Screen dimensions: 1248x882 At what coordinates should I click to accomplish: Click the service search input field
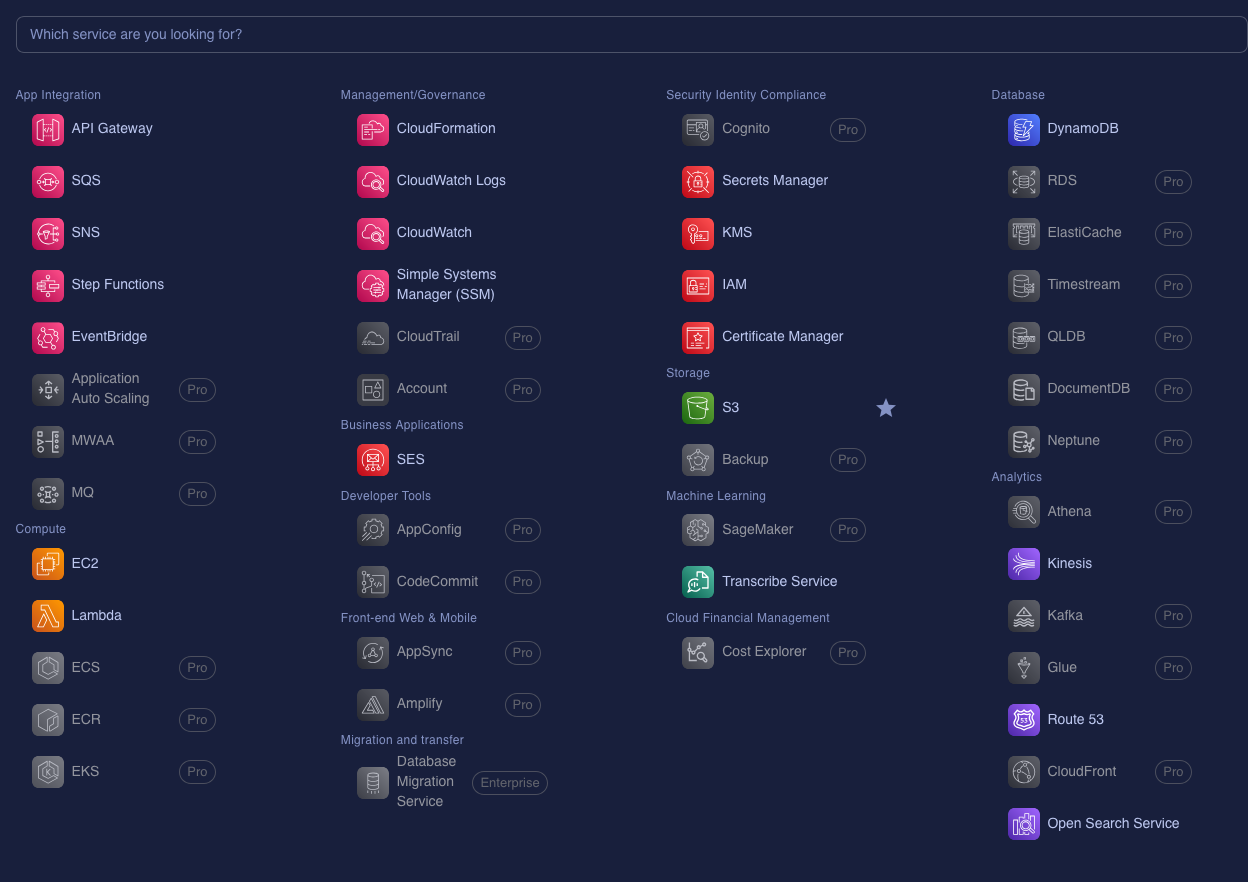tap(624, 34)
